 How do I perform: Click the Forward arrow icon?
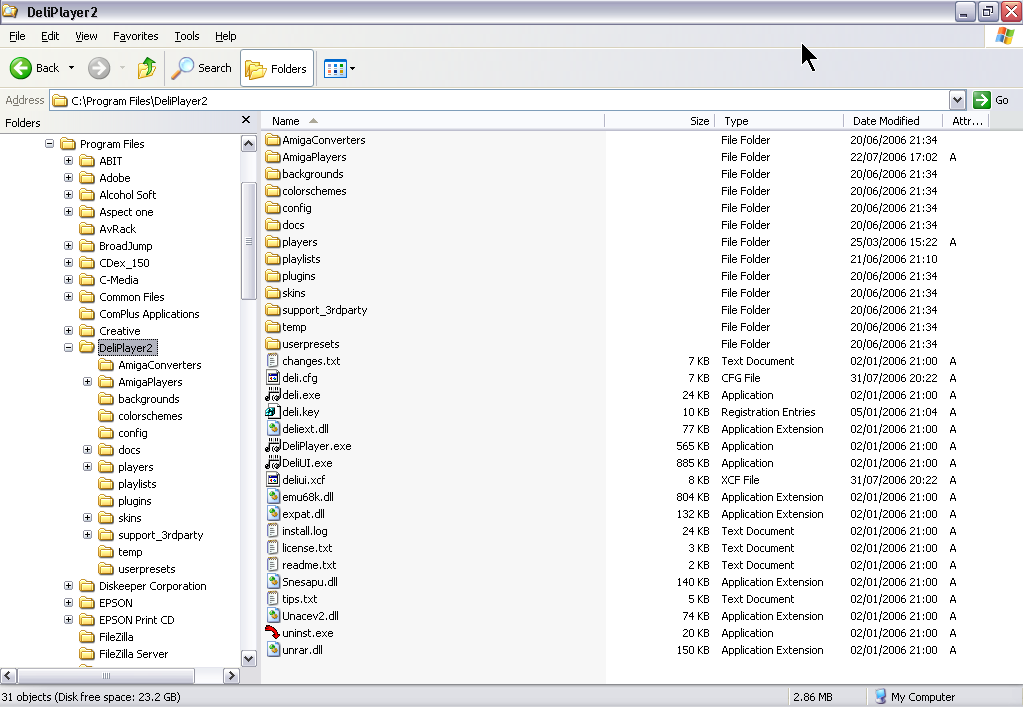coord(99,68)
